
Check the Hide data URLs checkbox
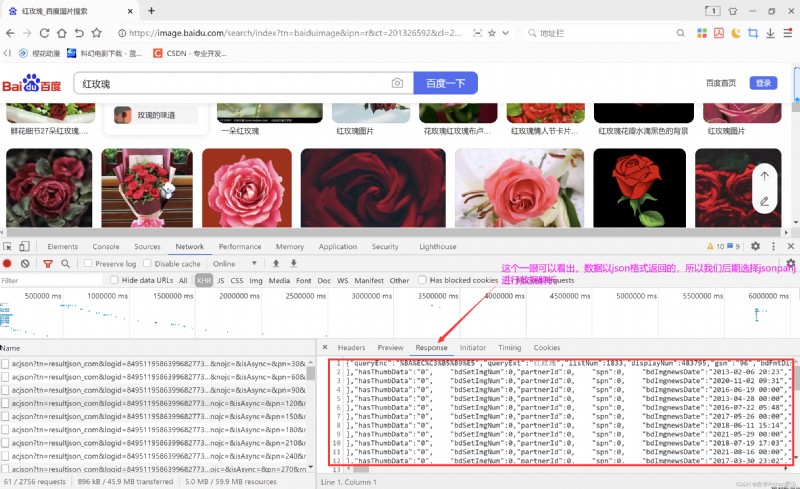(114, 280)
